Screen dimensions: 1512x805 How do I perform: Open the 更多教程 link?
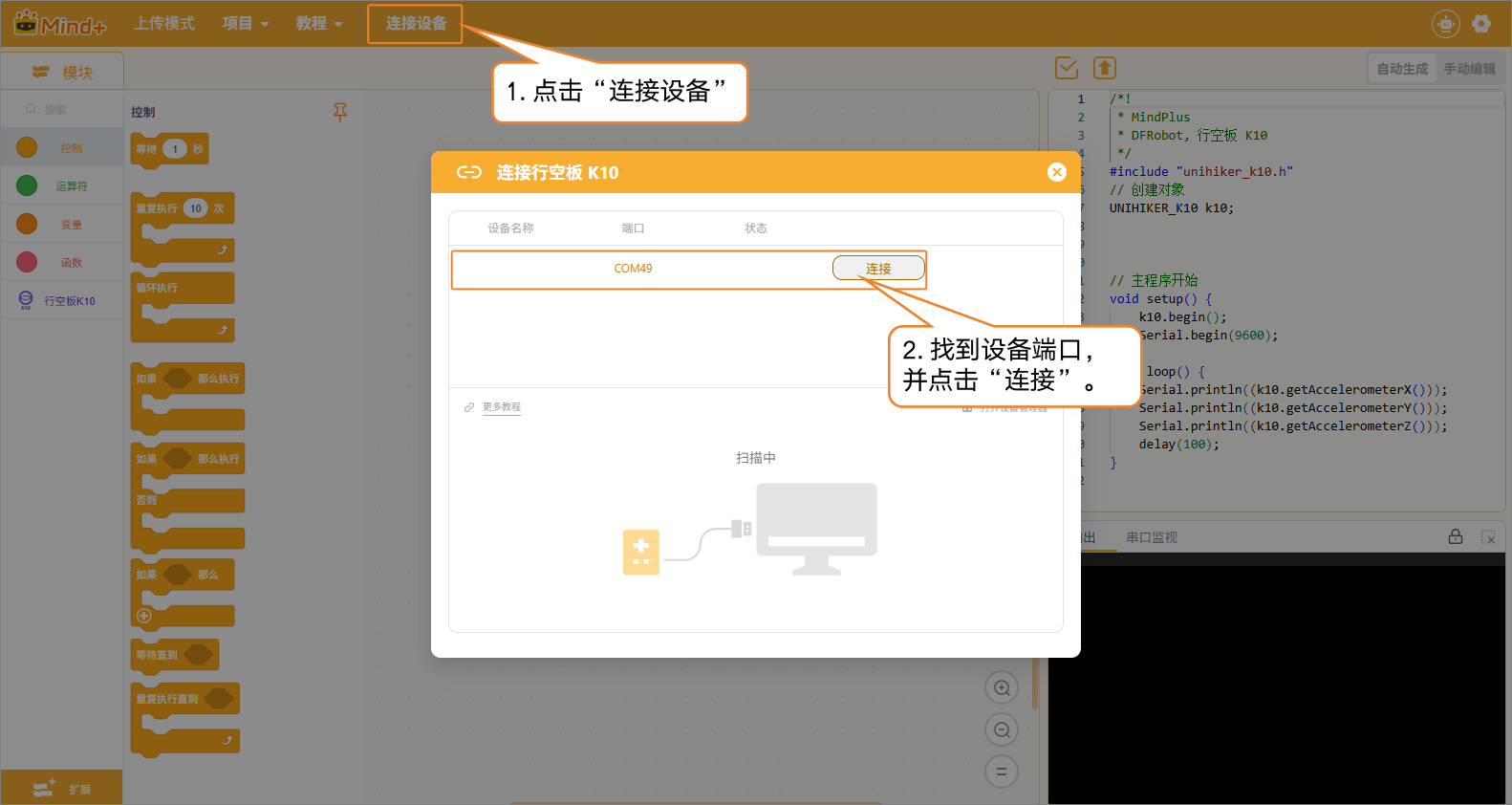(x=501, y=407)
